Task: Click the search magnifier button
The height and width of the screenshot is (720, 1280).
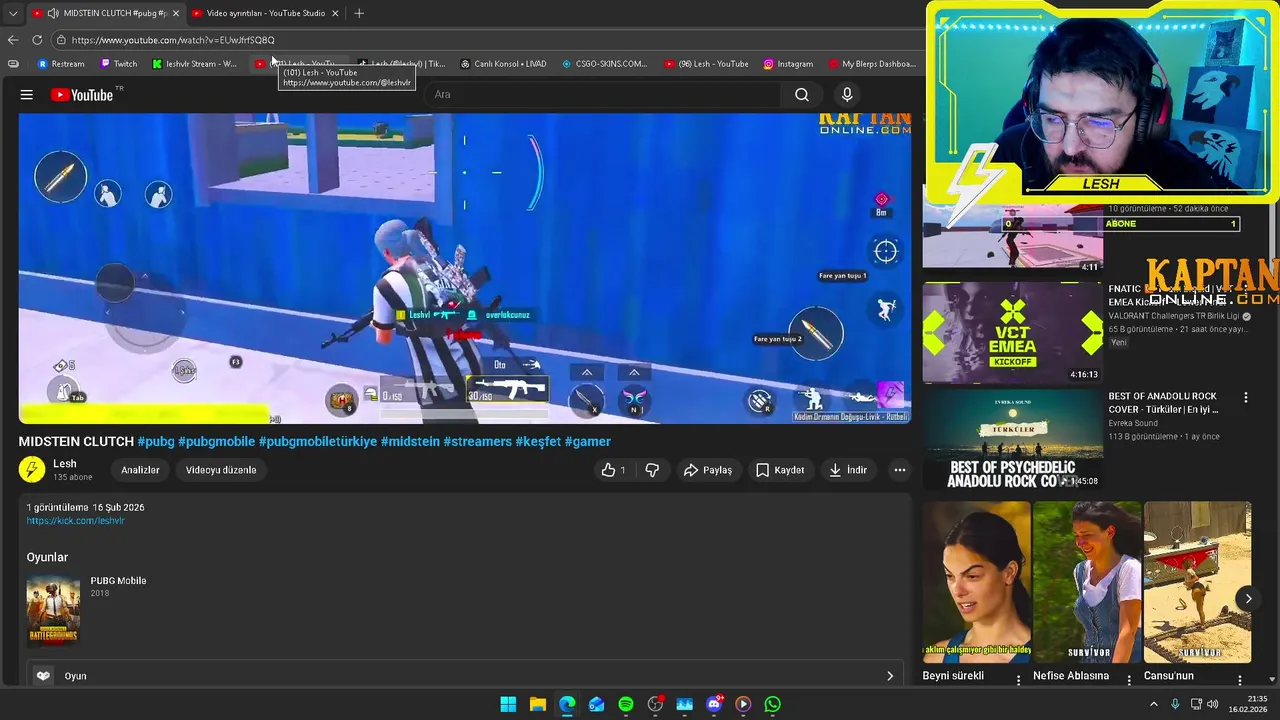Action: click(x=802, y=95)
